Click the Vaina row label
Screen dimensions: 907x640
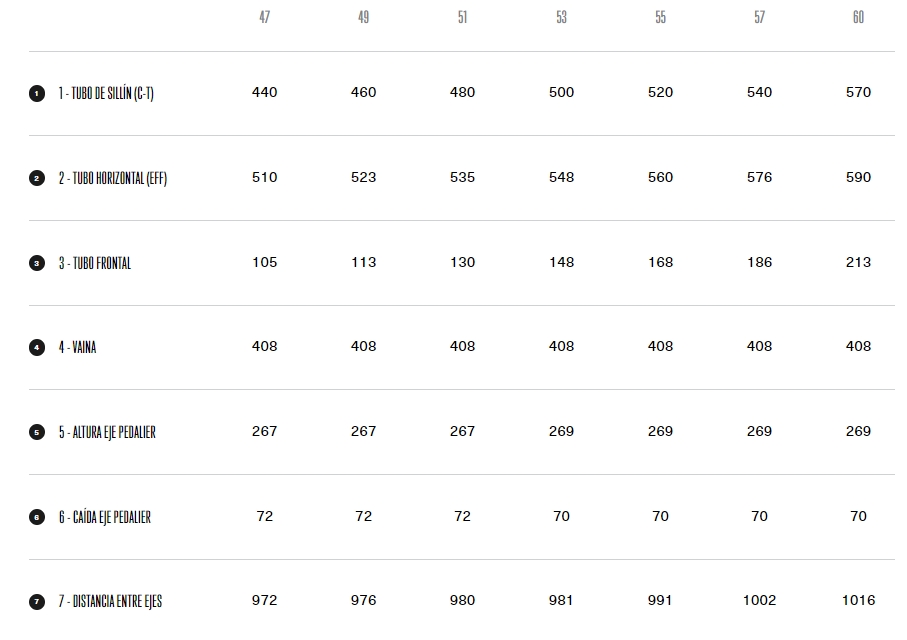point(78,347)
